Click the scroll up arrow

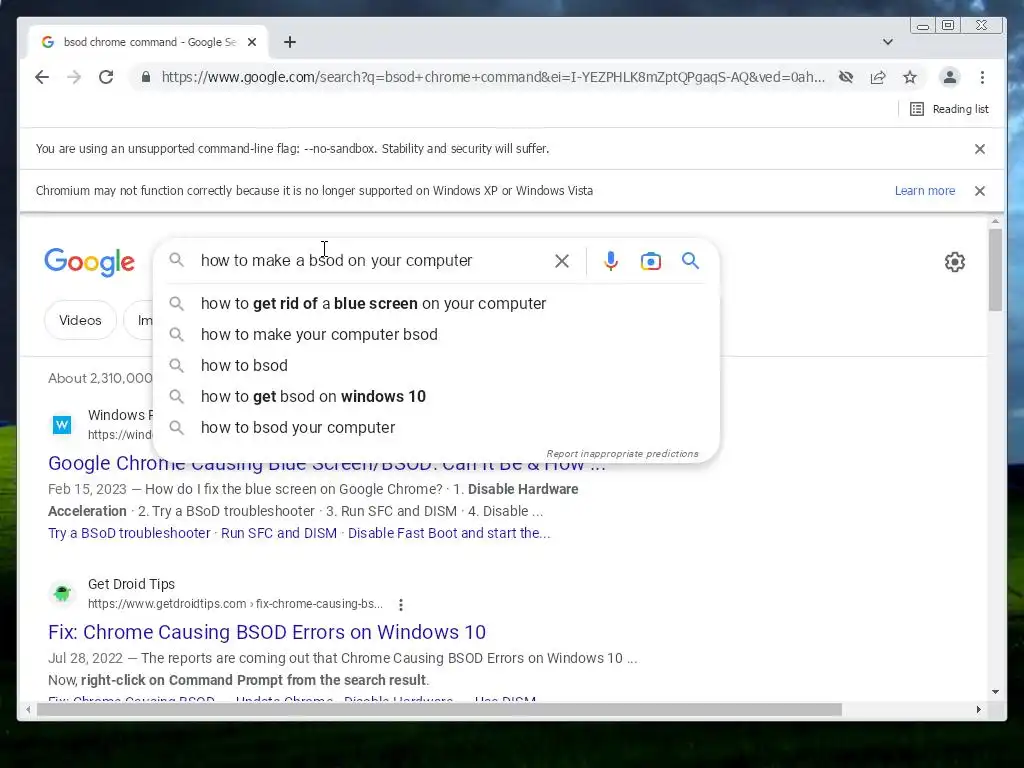[x=995, y=223]
